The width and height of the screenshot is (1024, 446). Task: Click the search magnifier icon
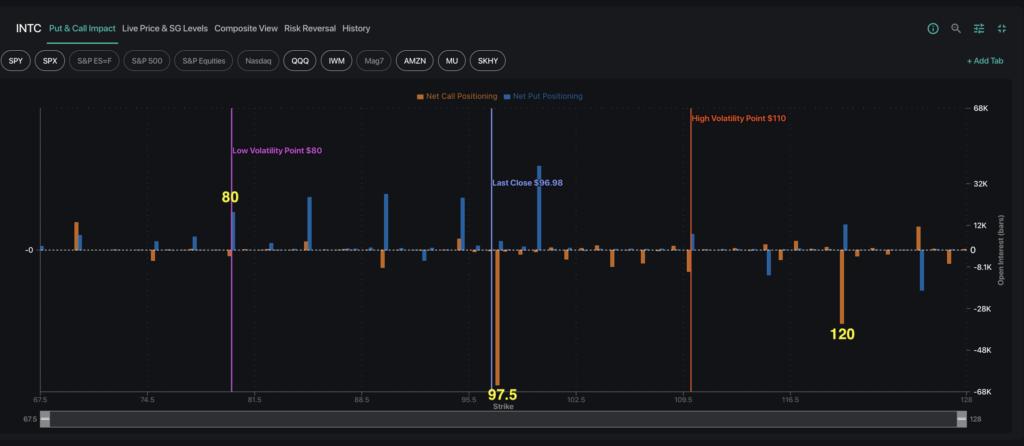[956, 29]
